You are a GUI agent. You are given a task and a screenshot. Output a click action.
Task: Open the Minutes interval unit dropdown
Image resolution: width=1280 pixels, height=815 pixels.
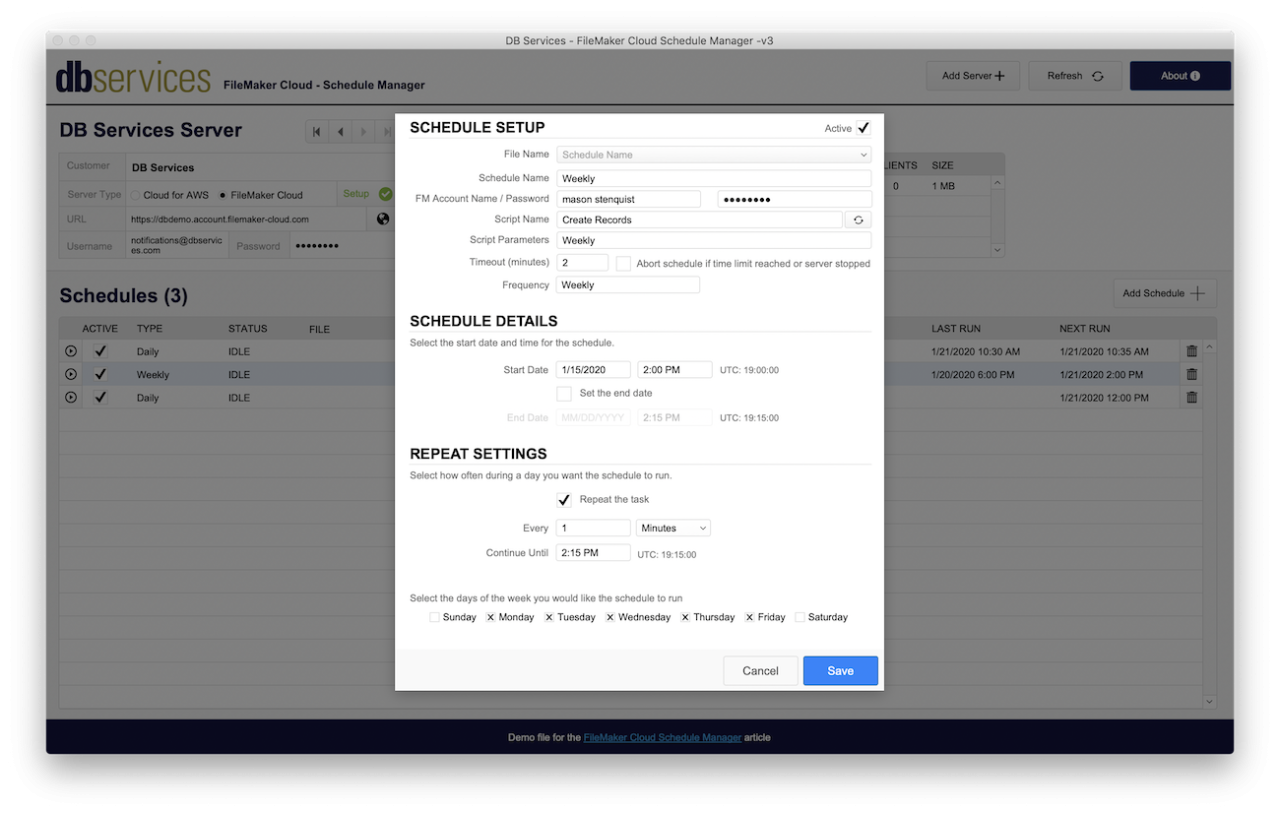[x=673, y=528]
